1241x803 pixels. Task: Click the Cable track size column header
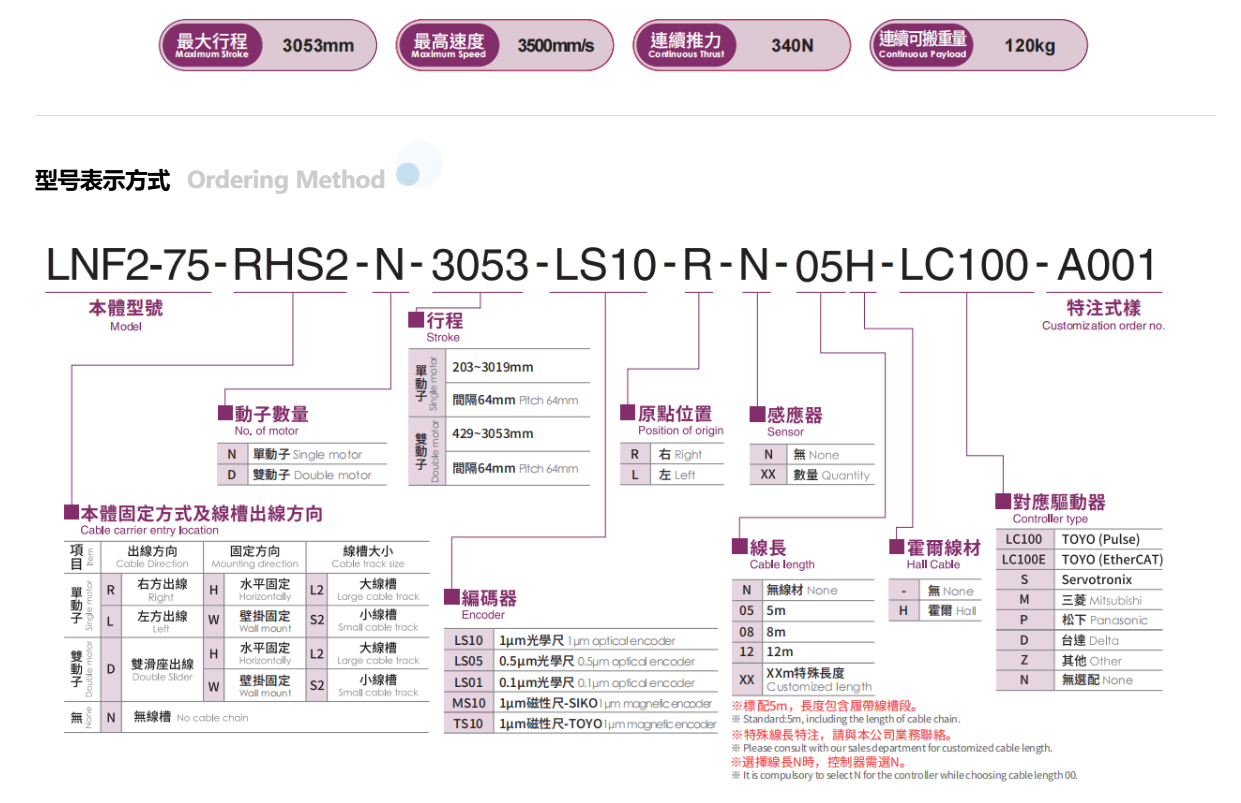pos(367,557)
